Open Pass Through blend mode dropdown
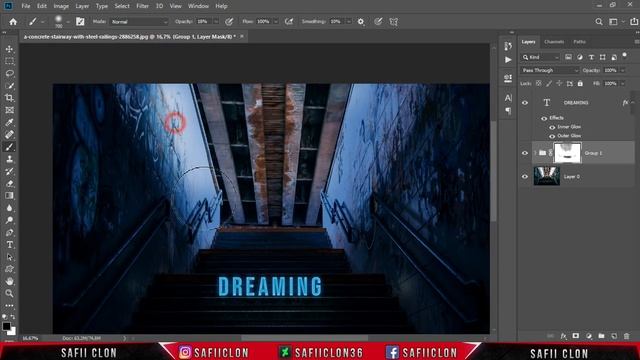This screenshot has width=640, height=360. coord(550,71)
